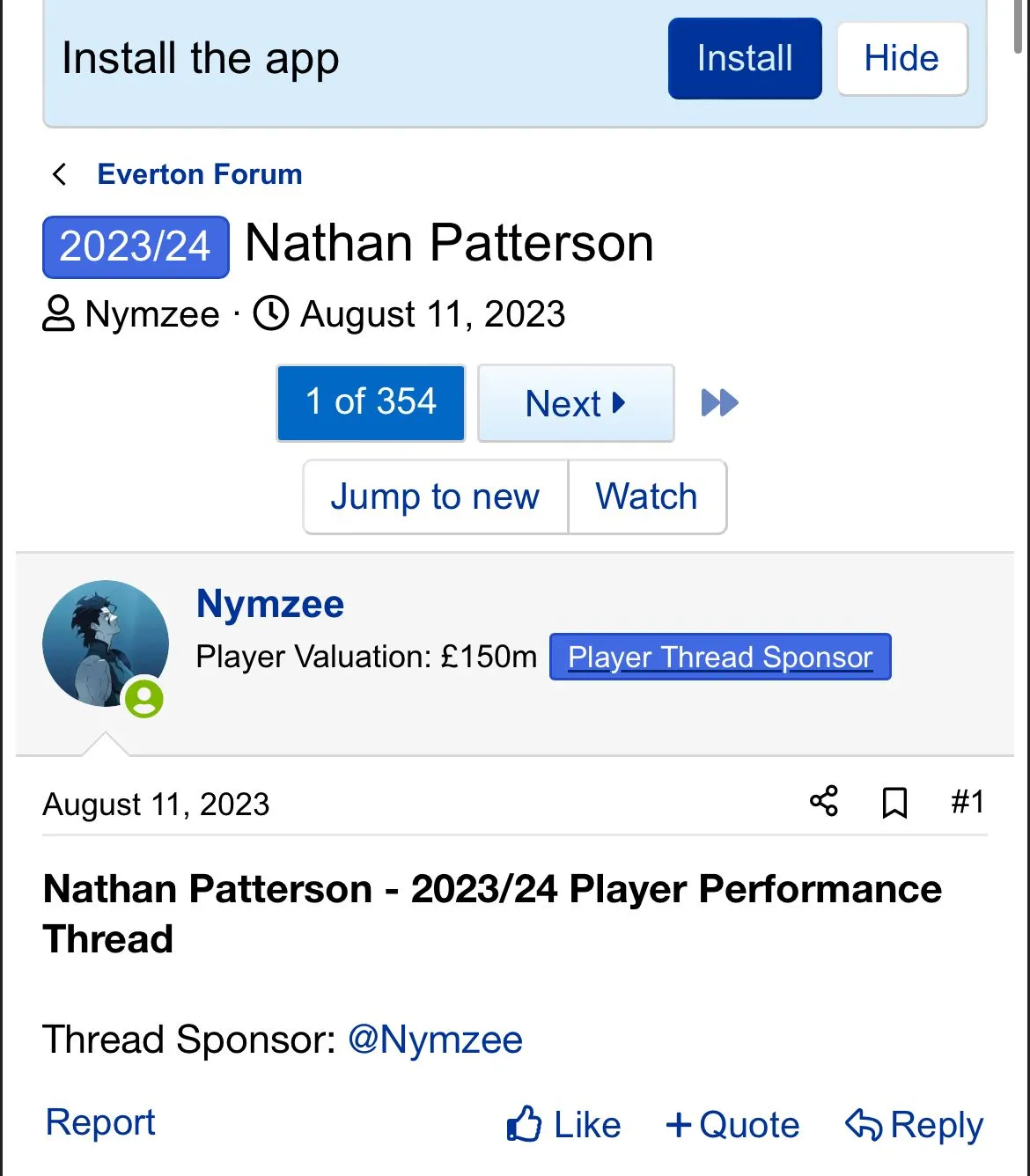Open the '1 of 354' page selector
Screen dimensions: 1030x1176
(371, 403)
